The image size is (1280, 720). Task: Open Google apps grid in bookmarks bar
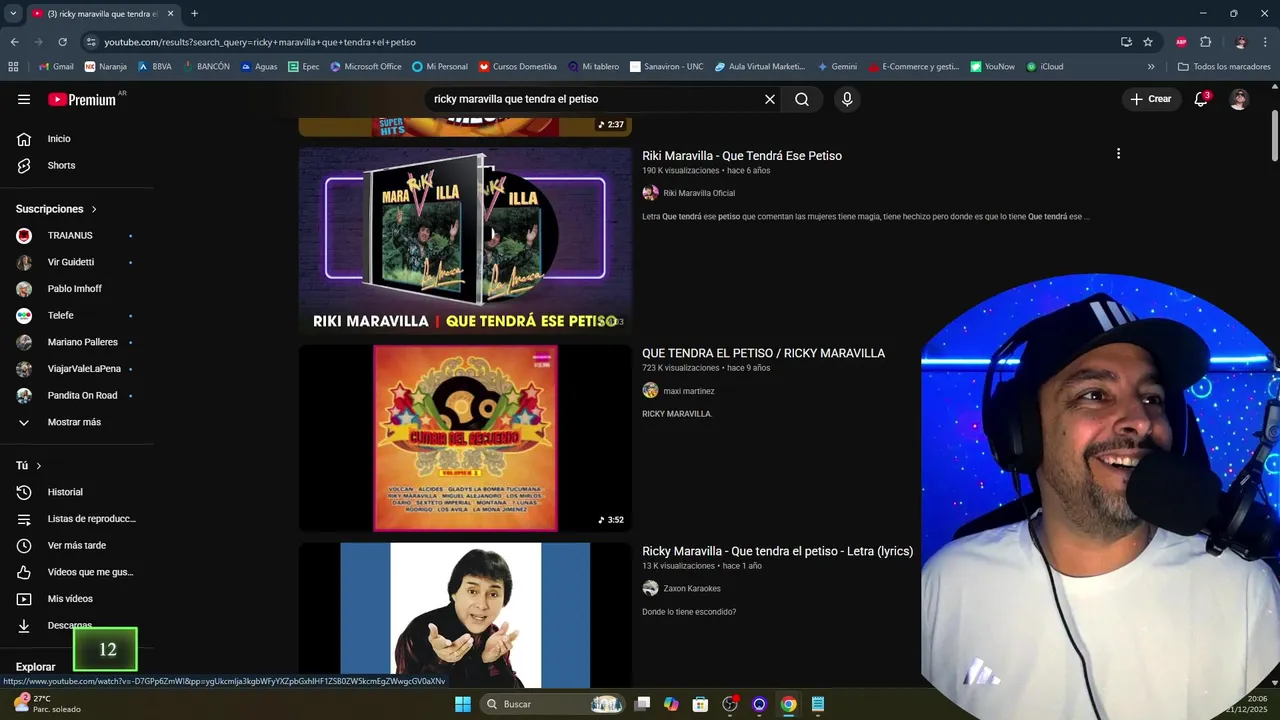pyautogui.click(x=13, y=67)
